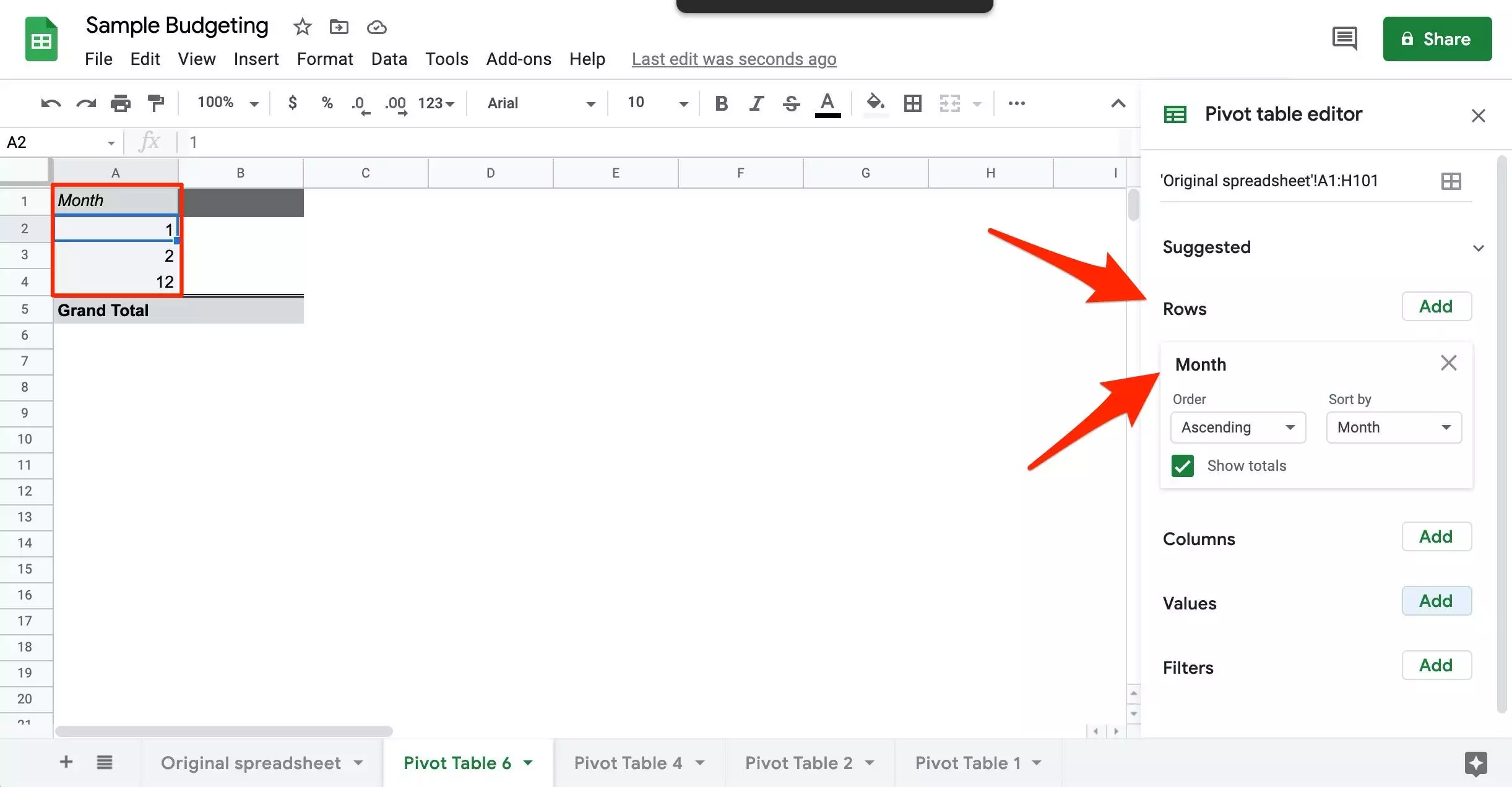Click Add button next to Values
1512x787 pixels.
tap(1436, 601)
